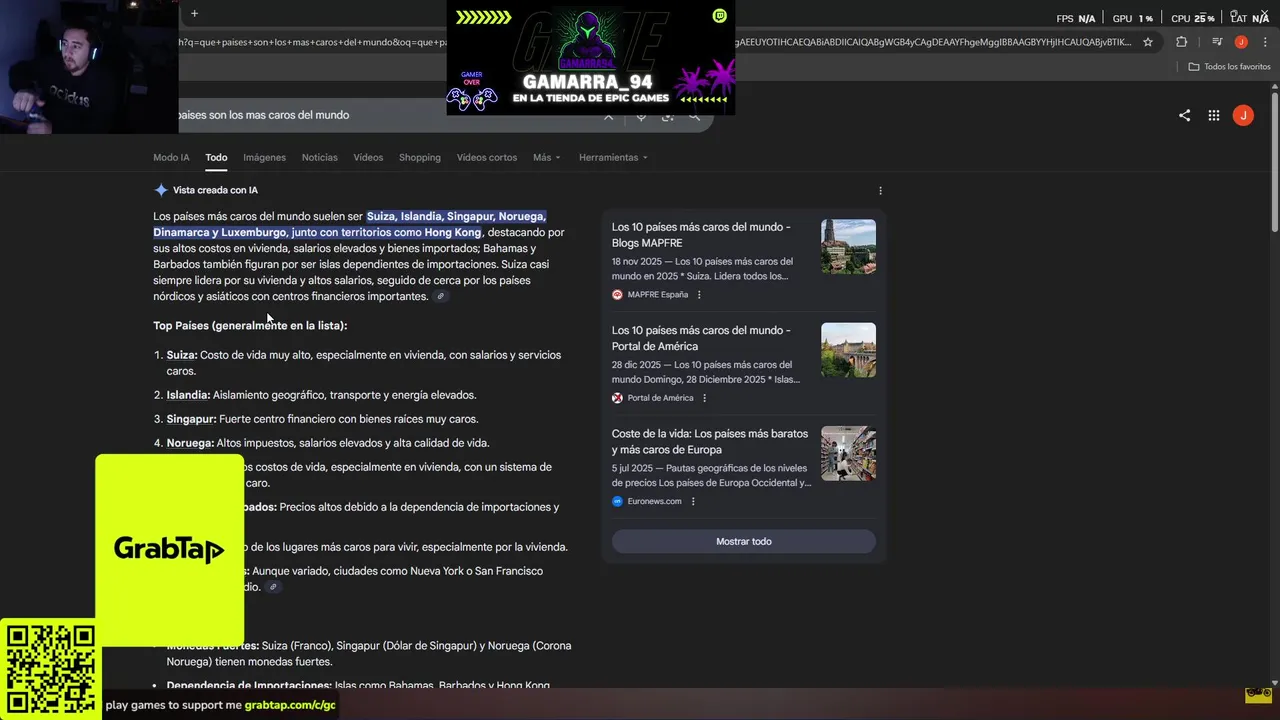Click the 'Euronews.com' source name
The width and height of the screenshot is (1280, 720).
point(654,502)
